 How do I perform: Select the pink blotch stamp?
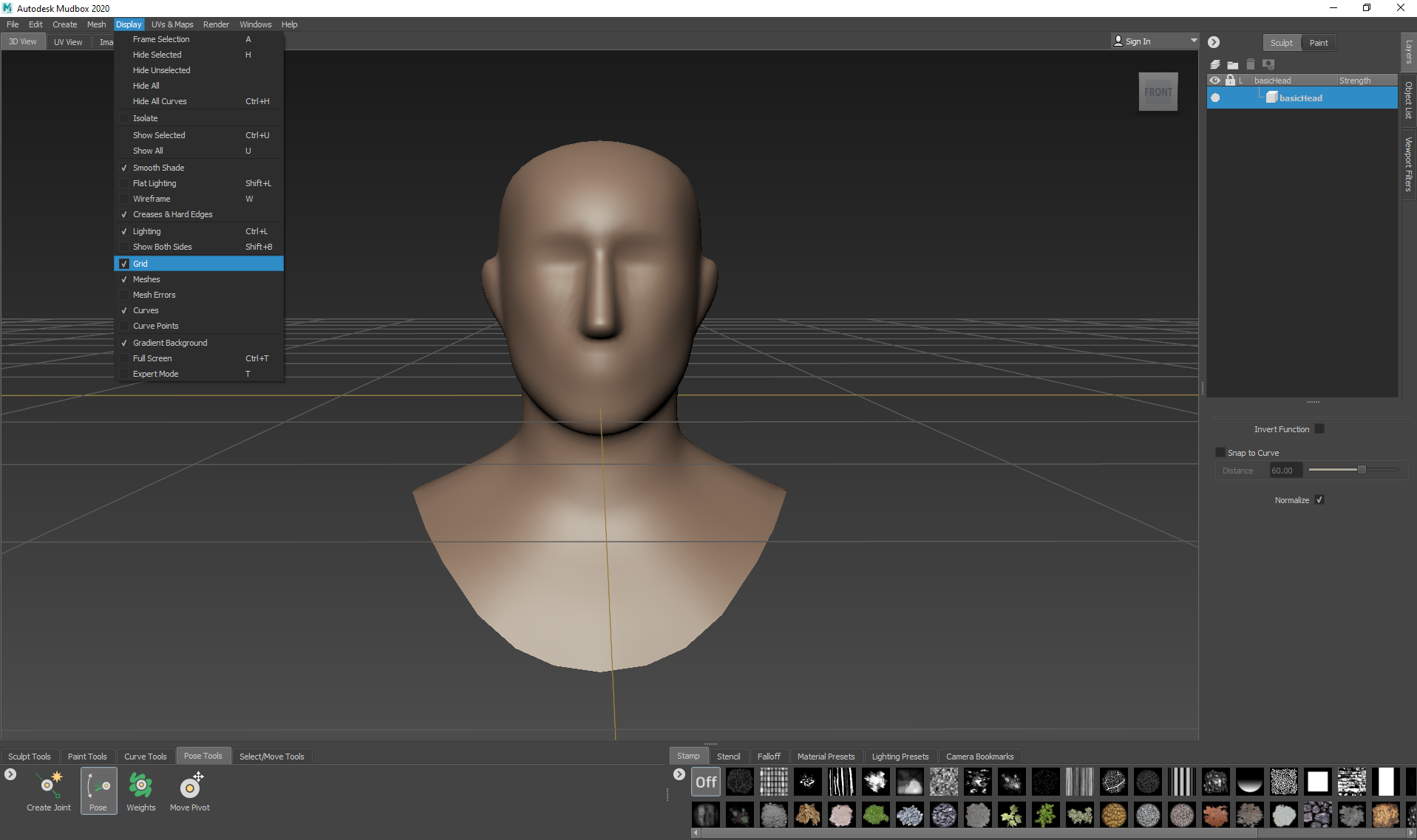842,815
